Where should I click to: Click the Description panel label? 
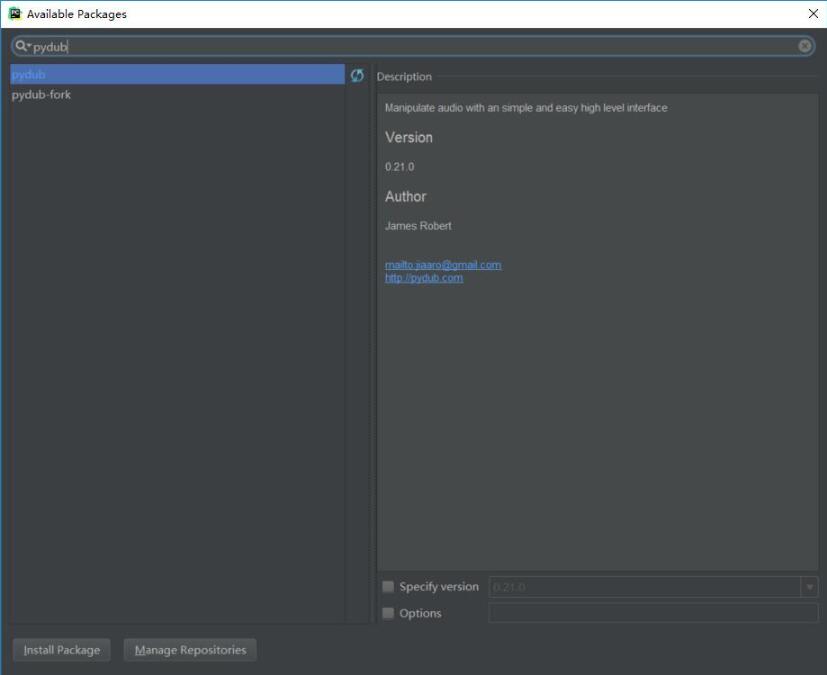pyautogui.click(x=404, y=76)
